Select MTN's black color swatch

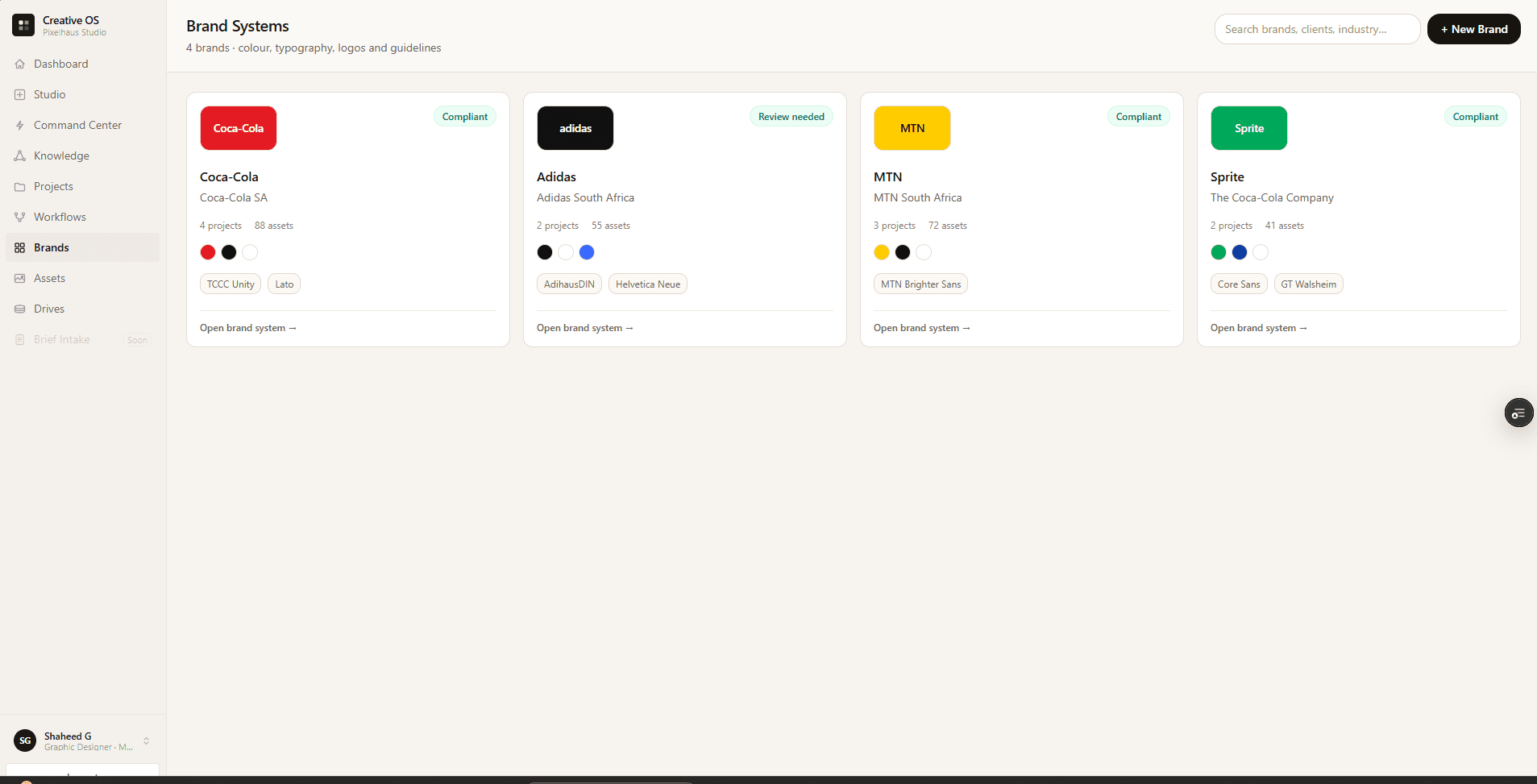903,252
